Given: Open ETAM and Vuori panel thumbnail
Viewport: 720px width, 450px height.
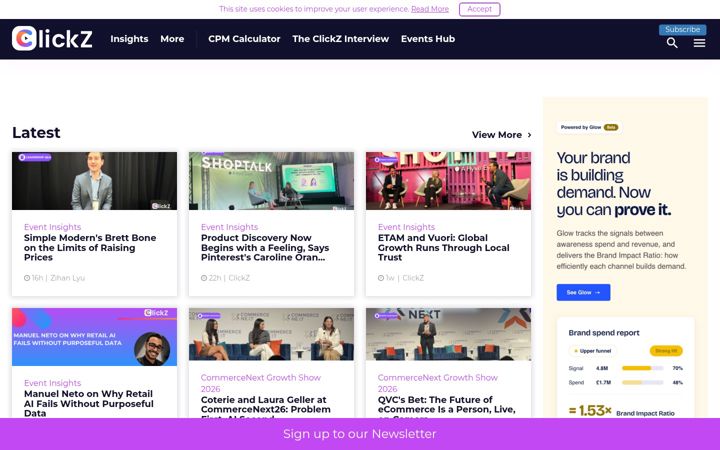Looking at the screenshot, I should click(448, 181).
